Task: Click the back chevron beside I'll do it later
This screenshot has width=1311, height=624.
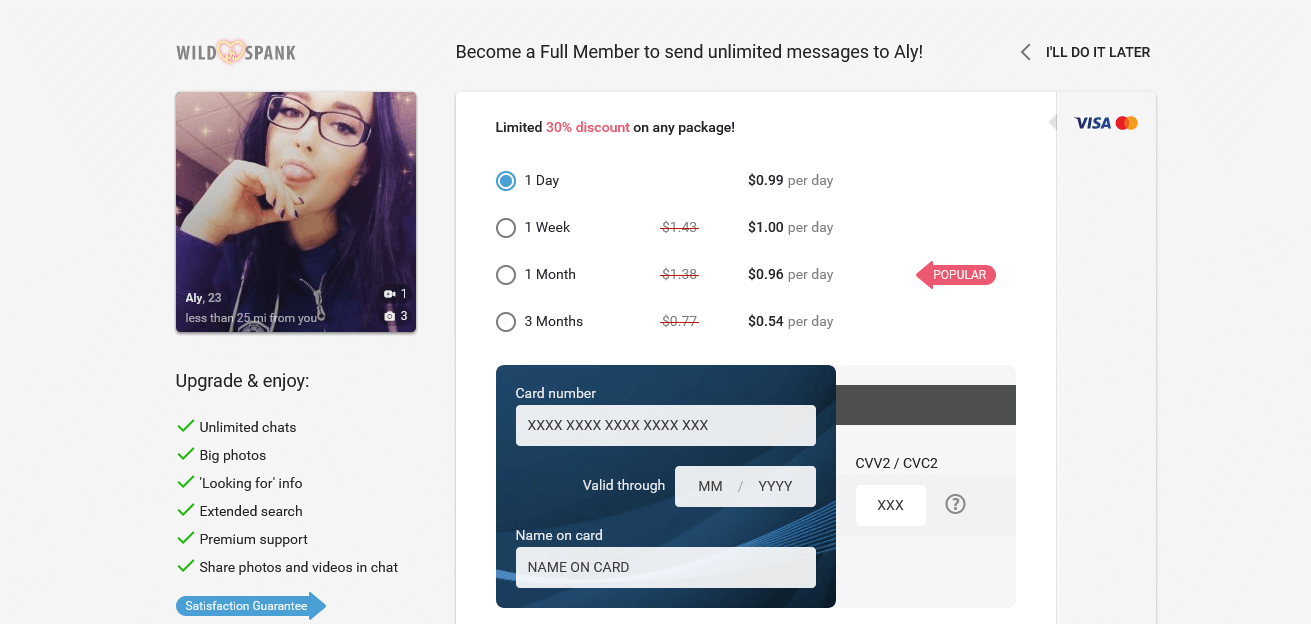Action: (1025, 52)
